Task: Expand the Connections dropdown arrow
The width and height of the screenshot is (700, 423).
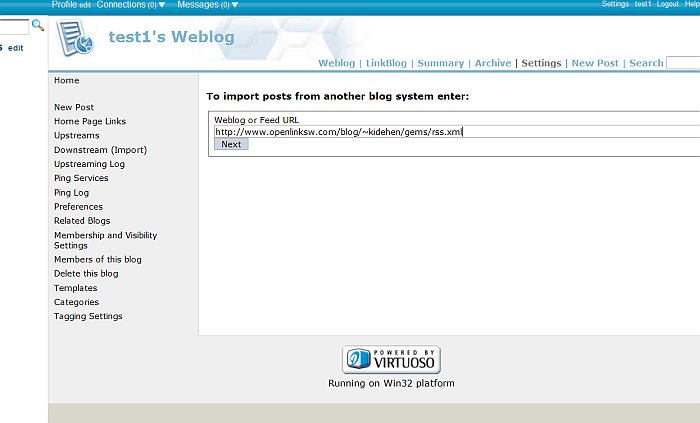Action: tap(162, 5)
